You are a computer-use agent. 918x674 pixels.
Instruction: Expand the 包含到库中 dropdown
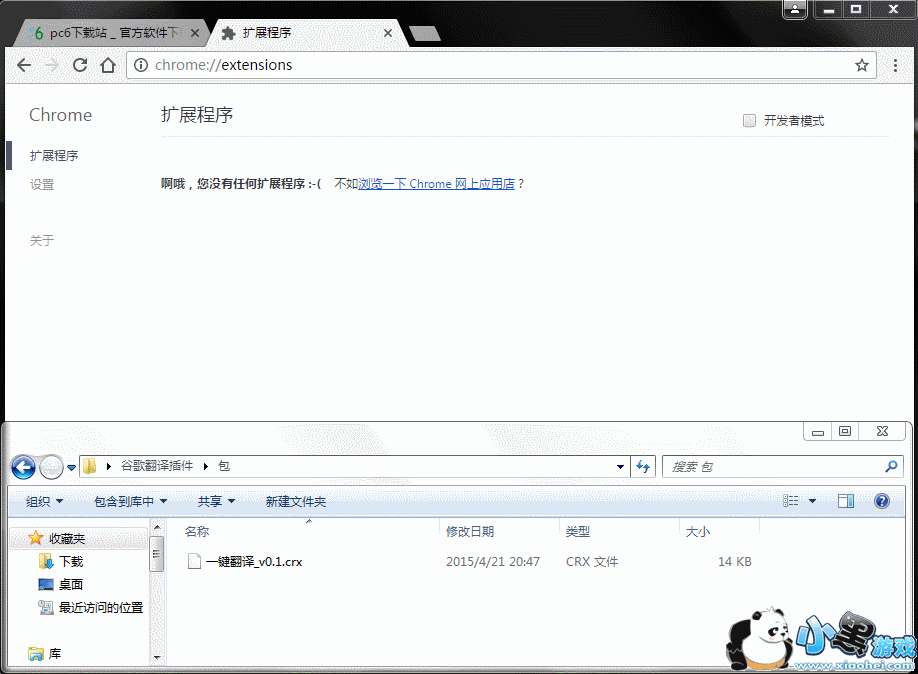(x=129, y=501)
